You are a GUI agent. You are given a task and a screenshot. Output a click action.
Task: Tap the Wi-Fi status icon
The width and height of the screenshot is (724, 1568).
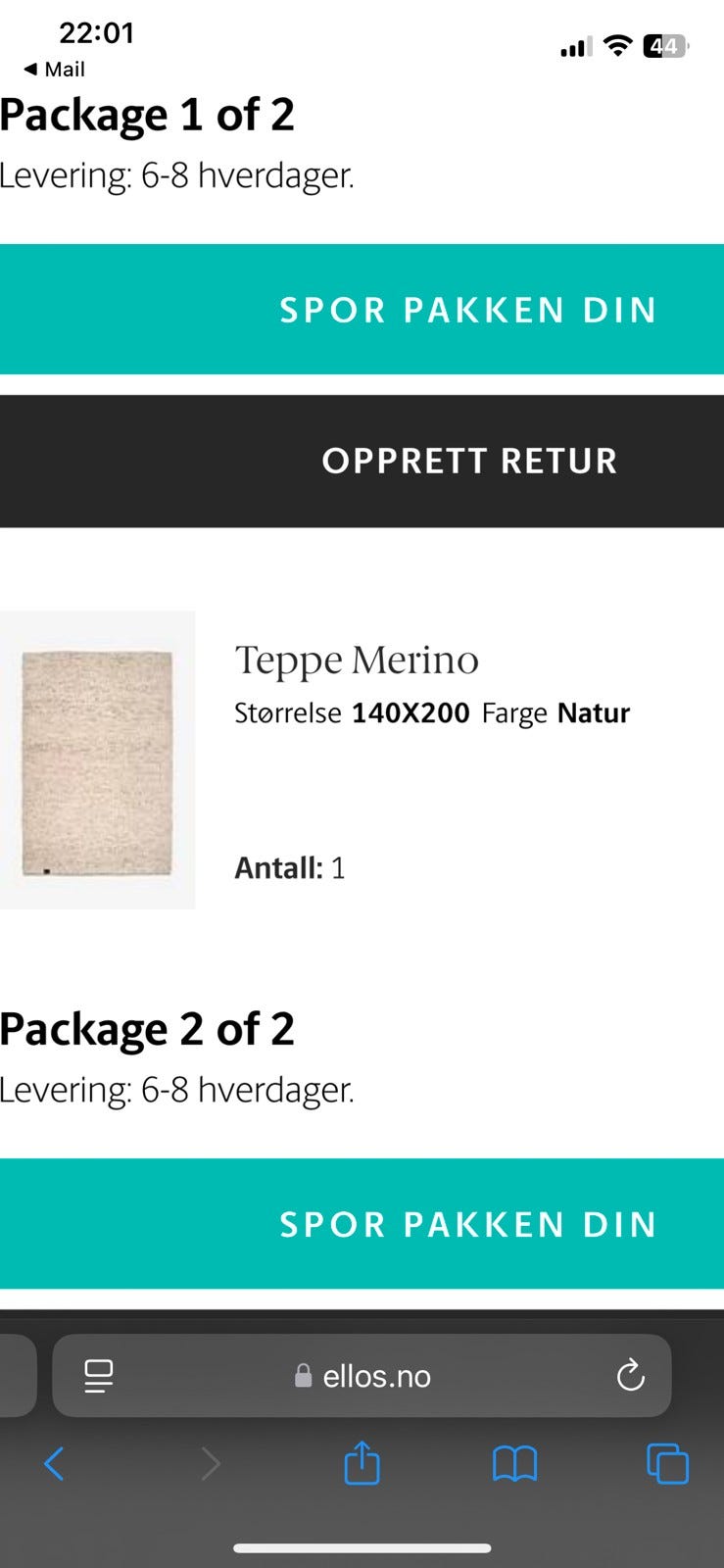617,45
